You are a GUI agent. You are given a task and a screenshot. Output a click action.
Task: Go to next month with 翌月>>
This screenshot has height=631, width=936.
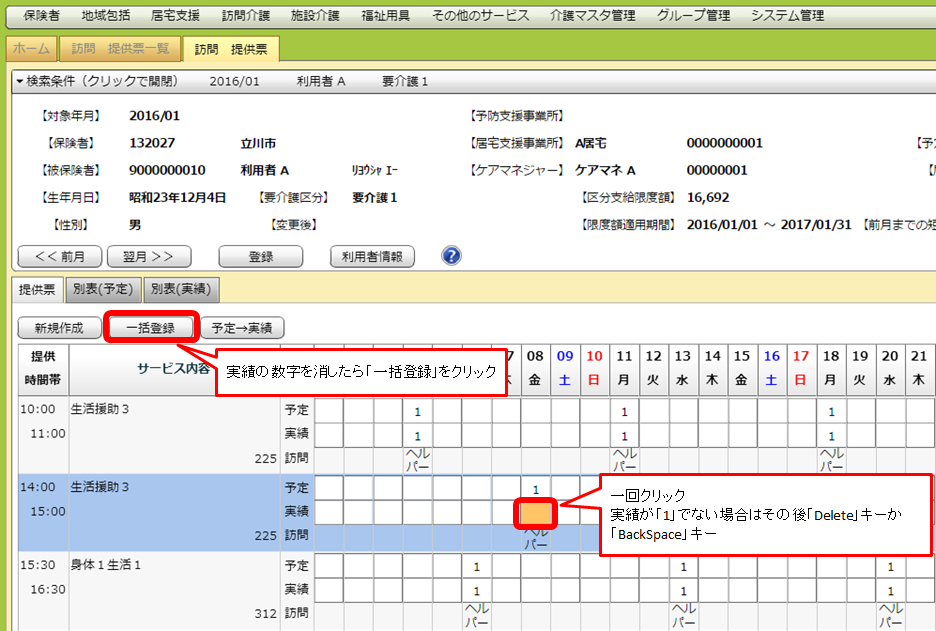tap(149, 256)
